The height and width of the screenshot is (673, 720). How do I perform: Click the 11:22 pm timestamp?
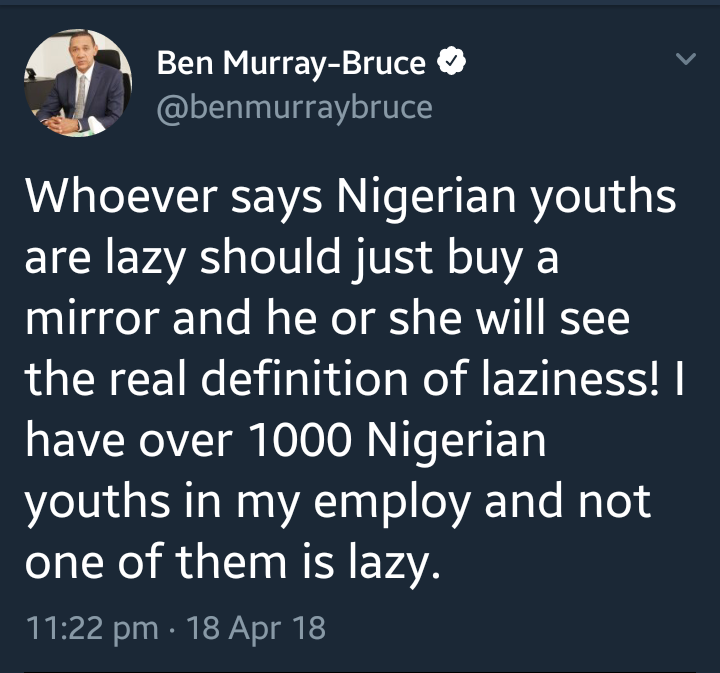pos(90,628)
